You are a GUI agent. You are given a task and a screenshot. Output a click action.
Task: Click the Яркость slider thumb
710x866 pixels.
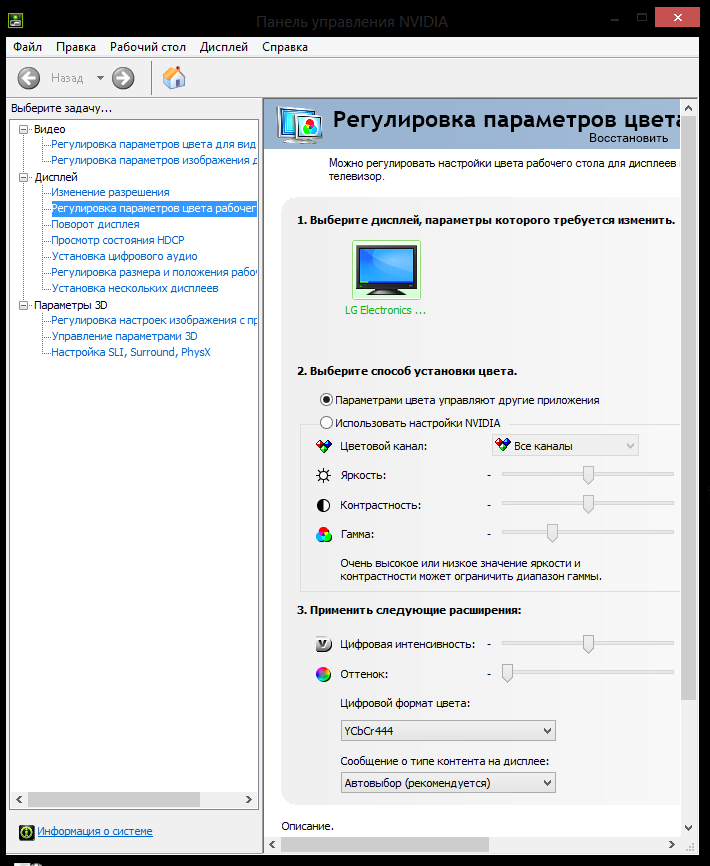588,474
